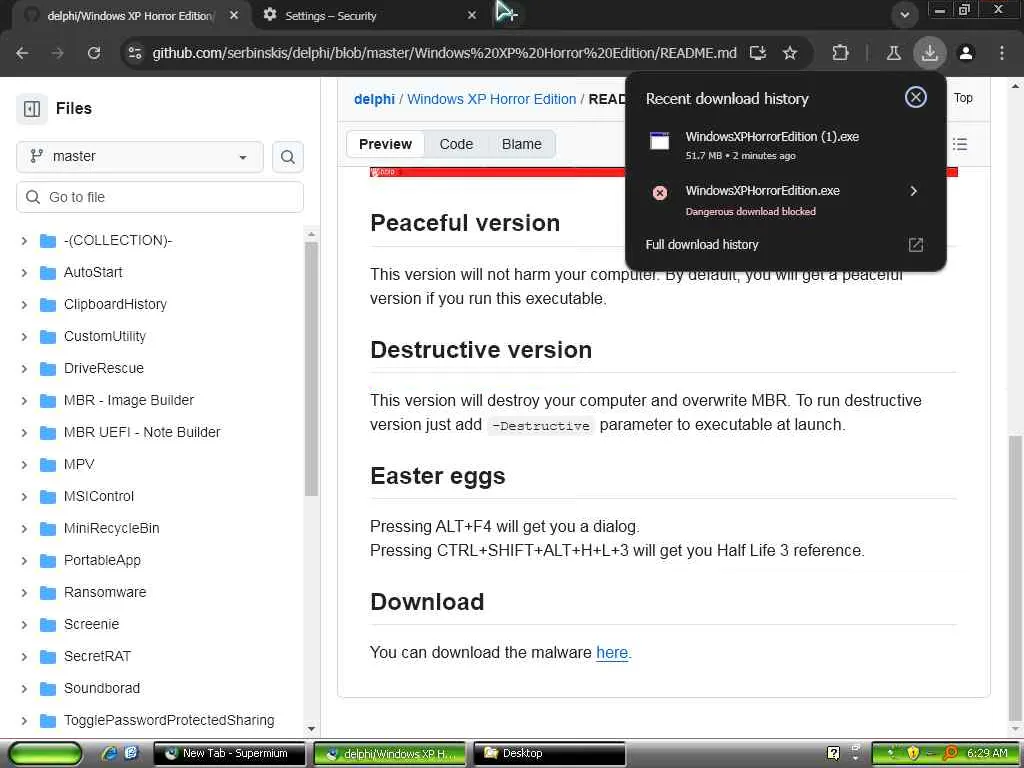
Task: Search files with magnifier button
Action: [x=287, y=157]
